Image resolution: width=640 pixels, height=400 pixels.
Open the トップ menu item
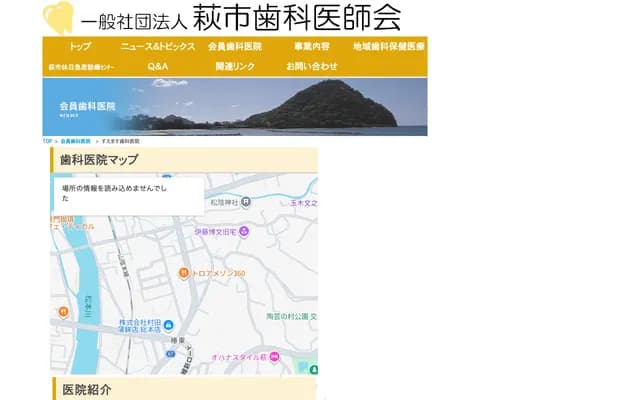coord(80,47)
